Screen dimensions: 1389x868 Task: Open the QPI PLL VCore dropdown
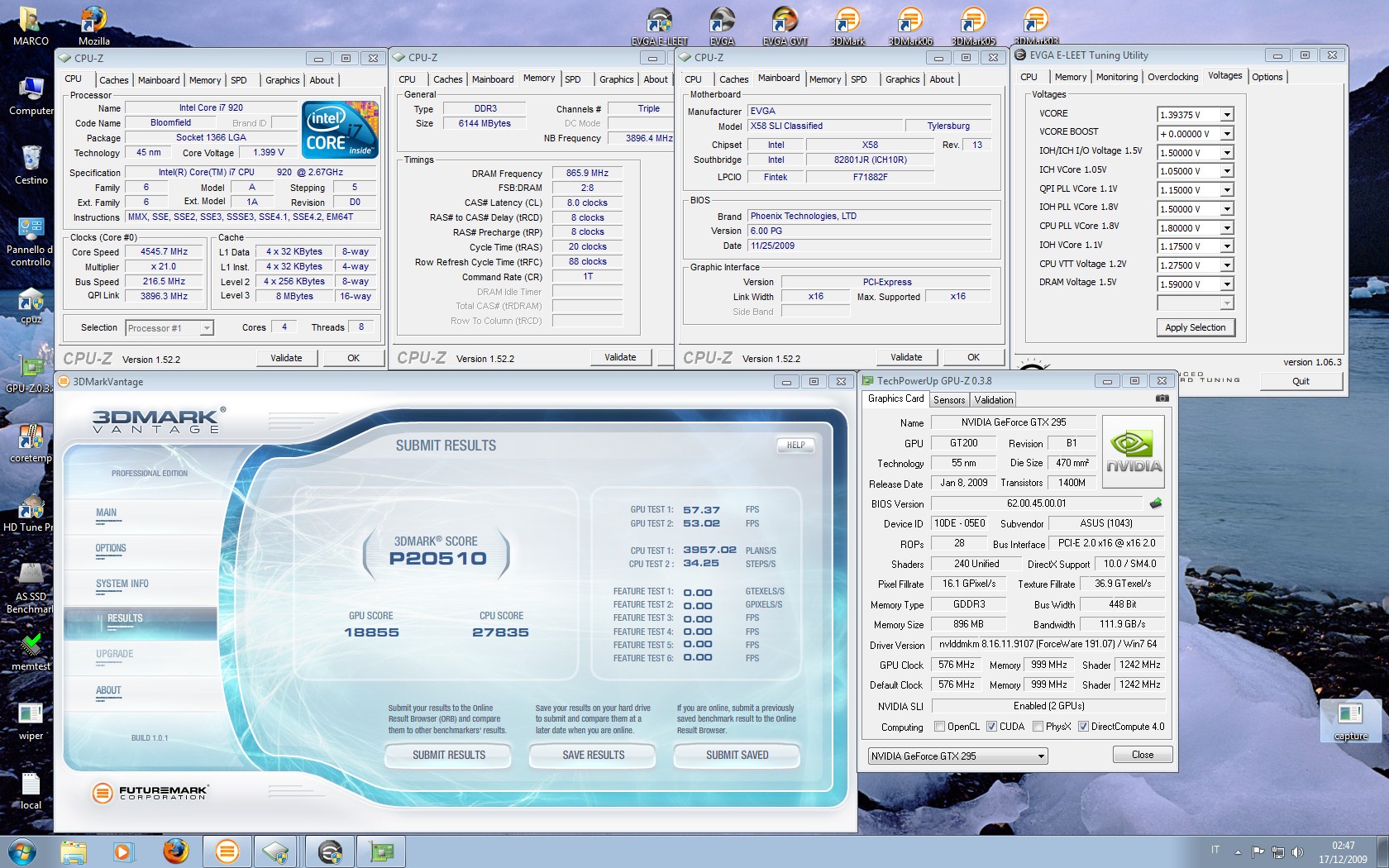coord(1227,190)
